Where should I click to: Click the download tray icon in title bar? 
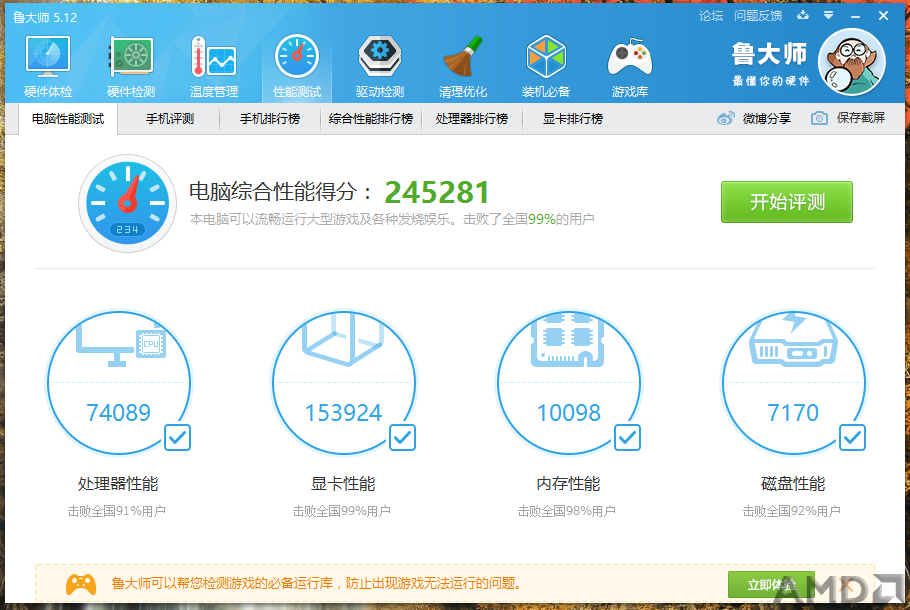coord(803,16)
